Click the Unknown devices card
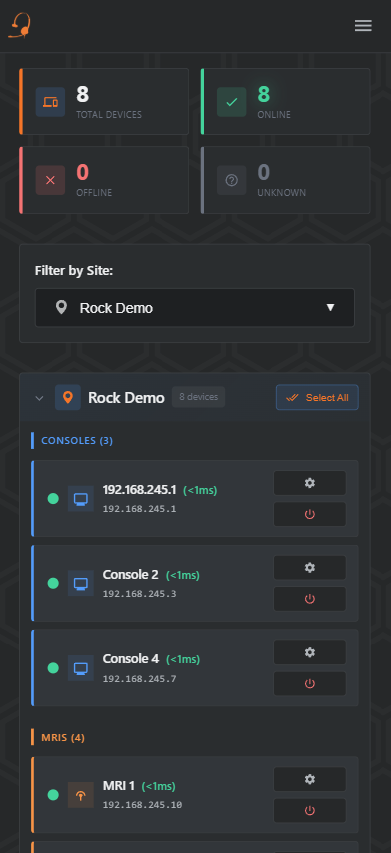The width and height of the screenshot is (391, 853). (x=286, y=180)
